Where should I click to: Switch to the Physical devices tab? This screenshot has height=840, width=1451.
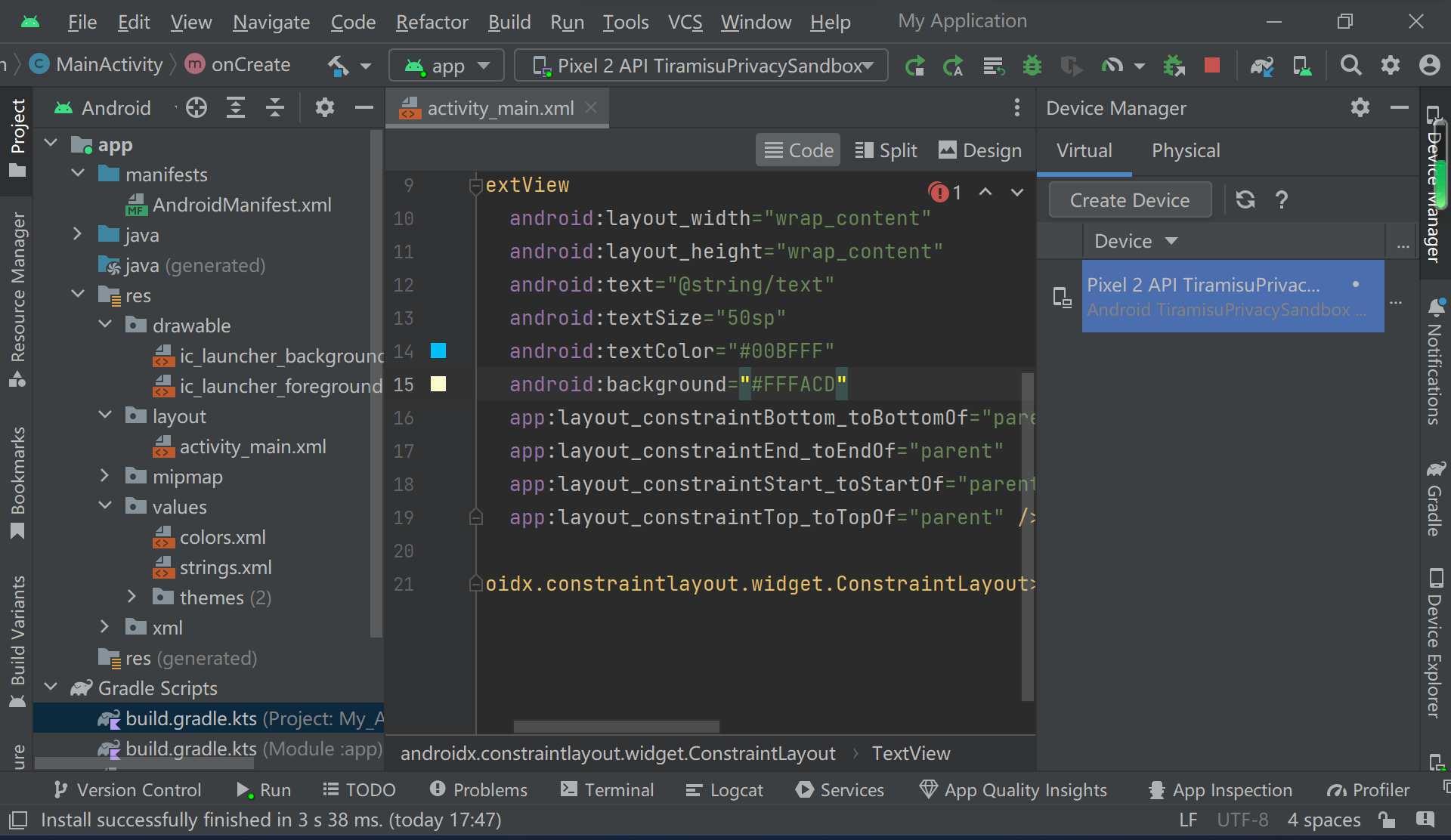[1185, 150]
